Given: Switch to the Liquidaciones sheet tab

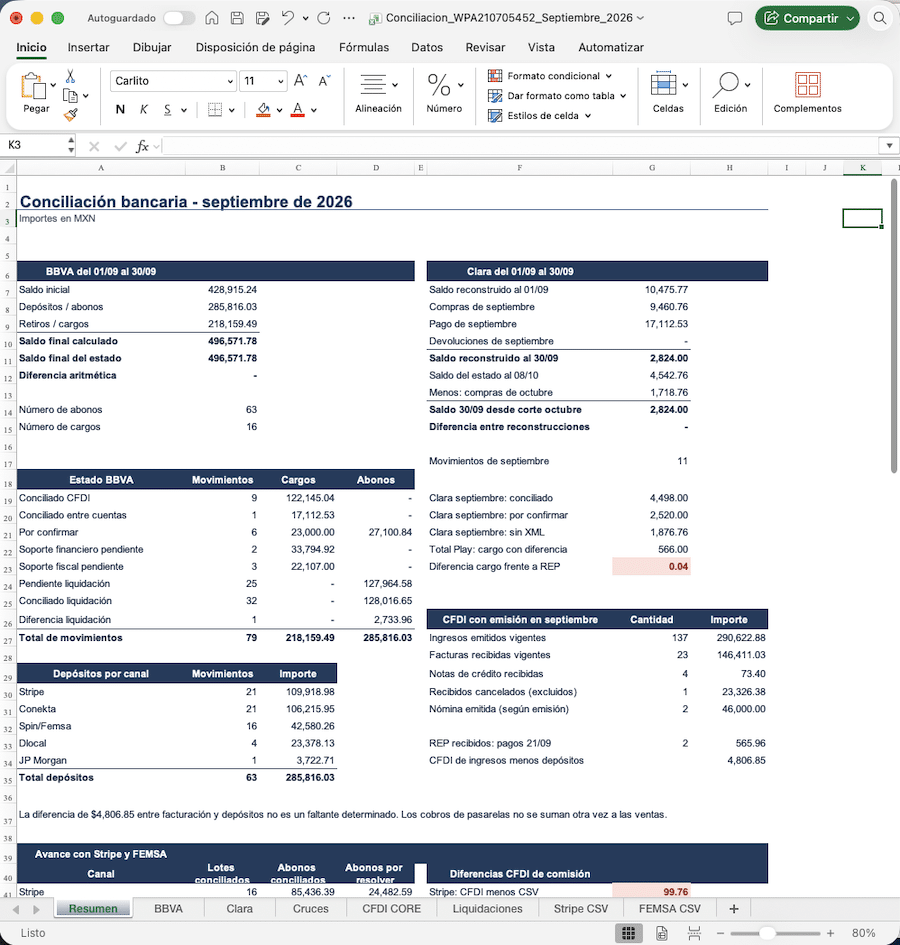Looking at the screenshot, I should coord(487,909).
